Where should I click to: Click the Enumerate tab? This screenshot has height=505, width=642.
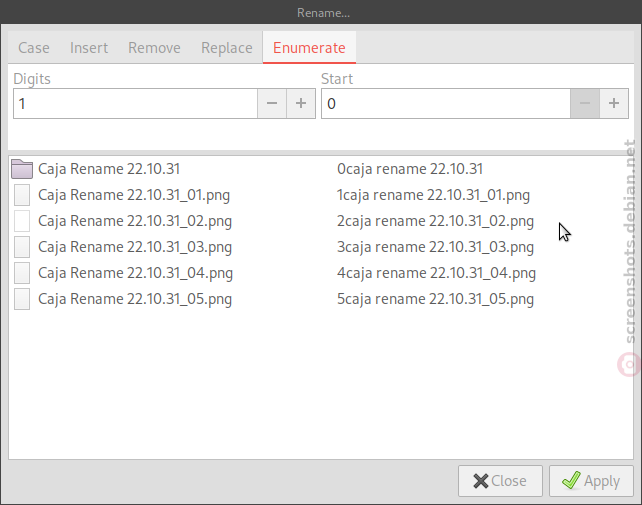(309, 48)
